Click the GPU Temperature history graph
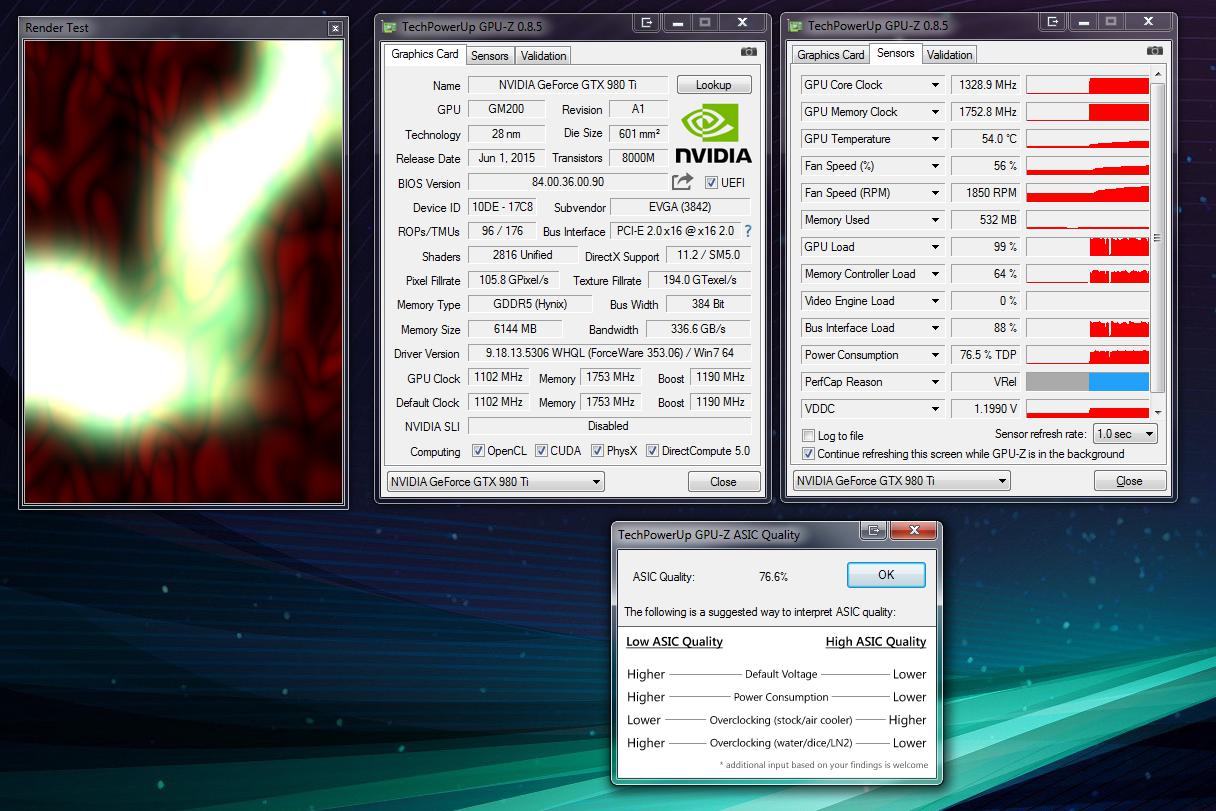1216x811 pixels. [1087, 139]
